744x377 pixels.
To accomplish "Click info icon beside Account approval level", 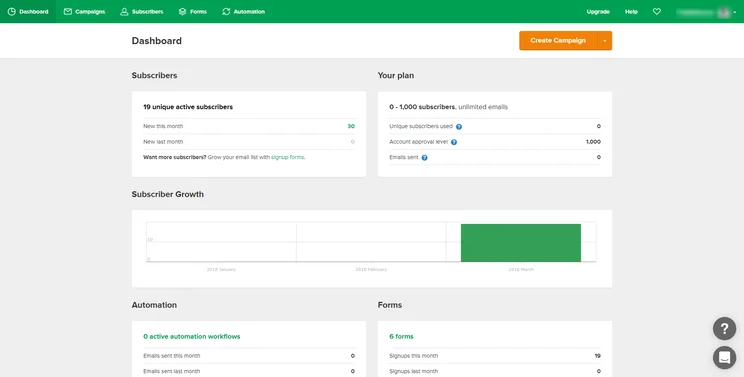I will (454, 142).
